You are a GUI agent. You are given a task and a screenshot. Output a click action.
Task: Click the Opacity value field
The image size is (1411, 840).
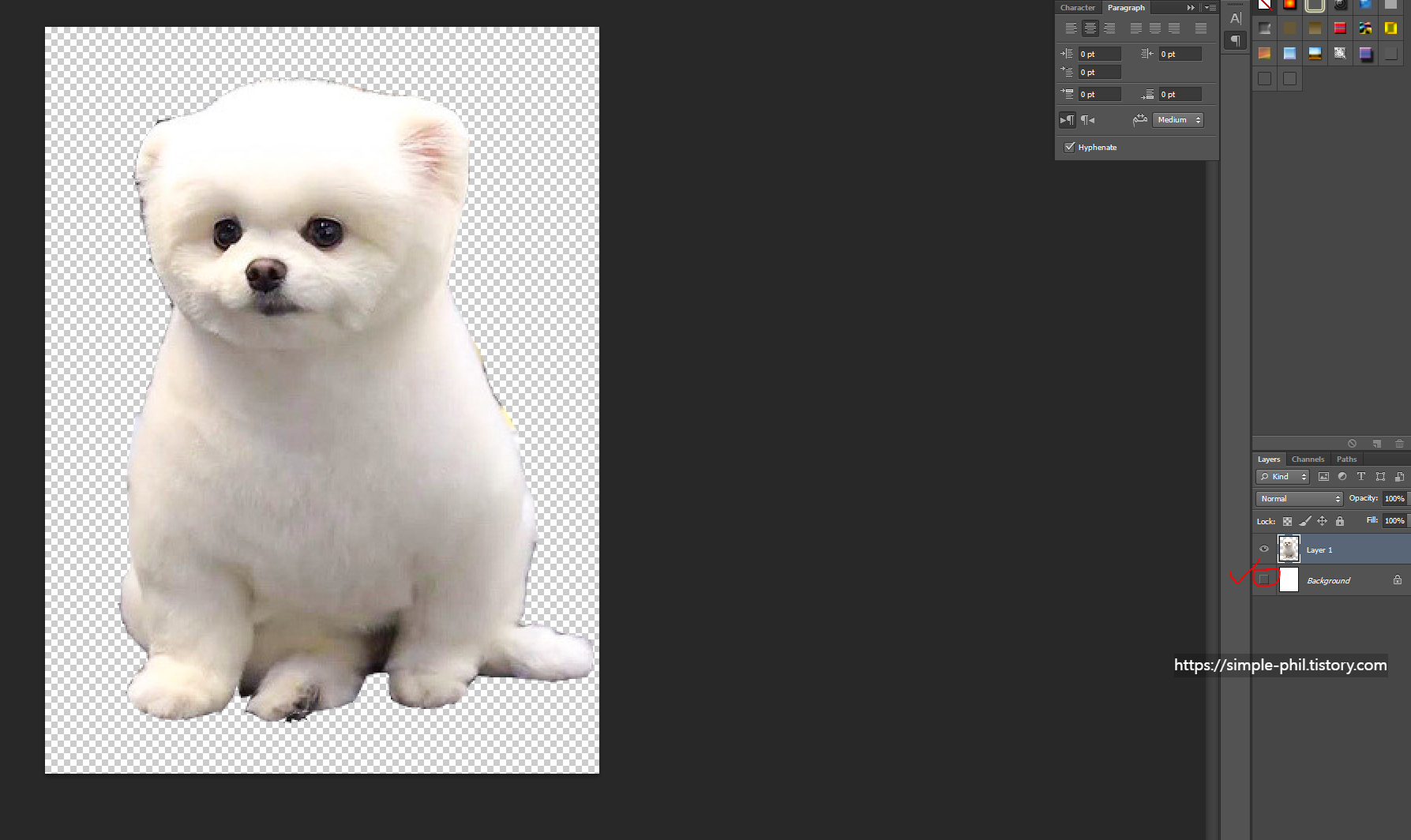pos(1395,499)
